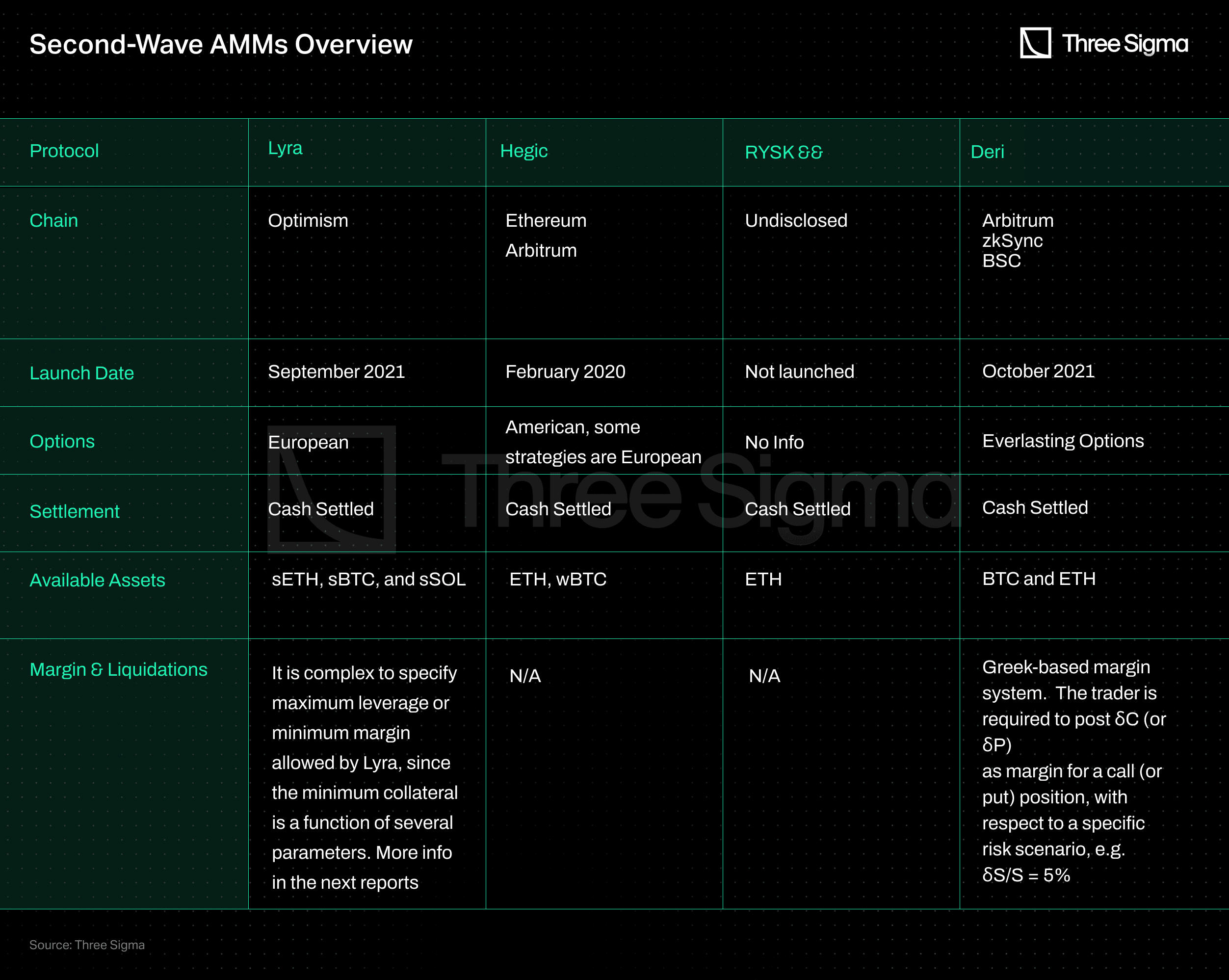Select the Deri column header
This screenshot has height=980, width=1229.
click(x=987, y=152)
